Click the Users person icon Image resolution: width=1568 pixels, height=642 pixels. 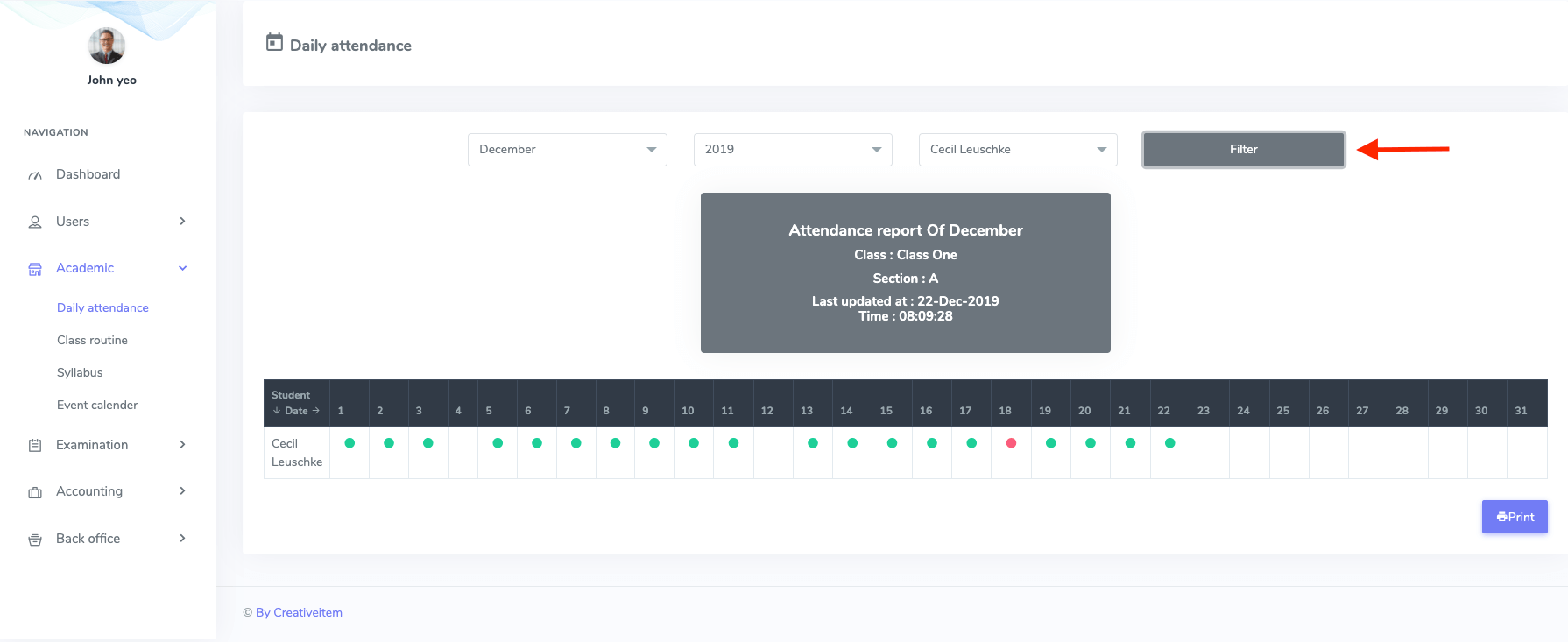35,222
